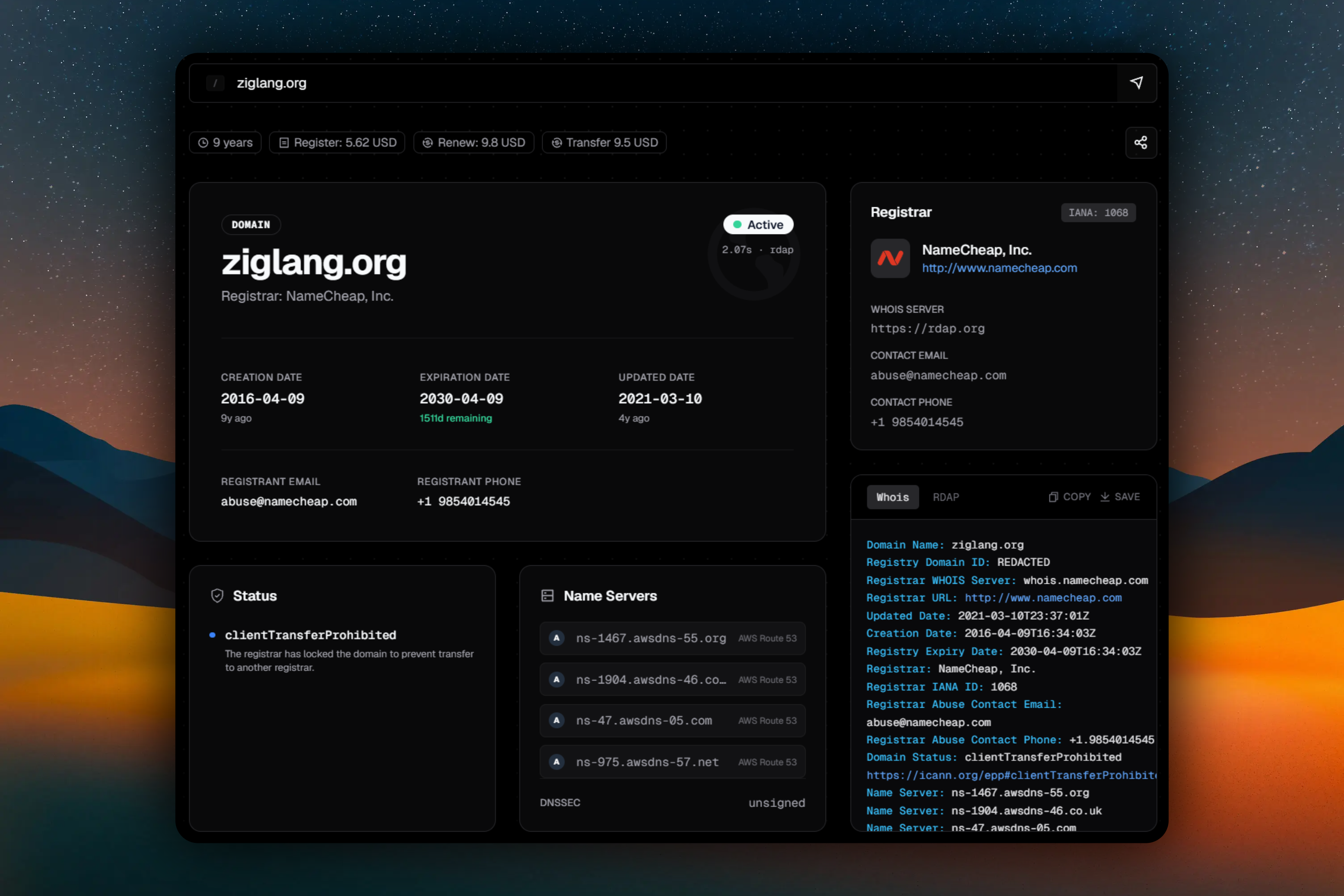Click the 9 years chip
The image size is (1344, 896).
225,142
